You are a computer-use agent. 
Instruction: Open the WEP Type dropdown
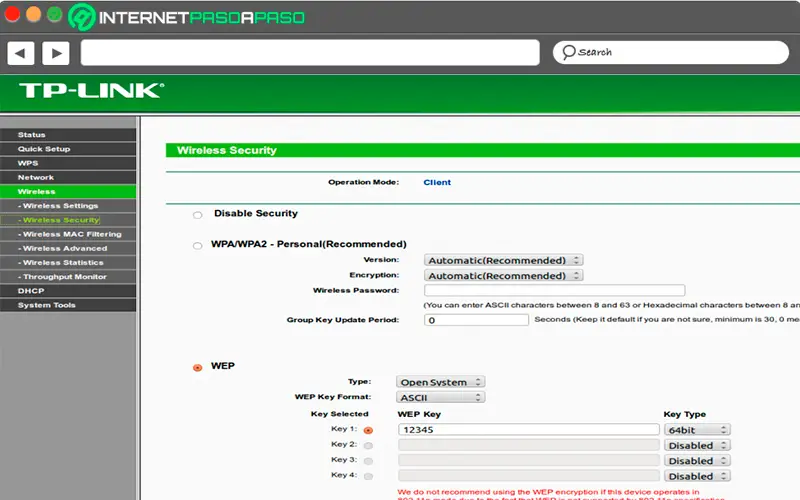coord(440,382)
